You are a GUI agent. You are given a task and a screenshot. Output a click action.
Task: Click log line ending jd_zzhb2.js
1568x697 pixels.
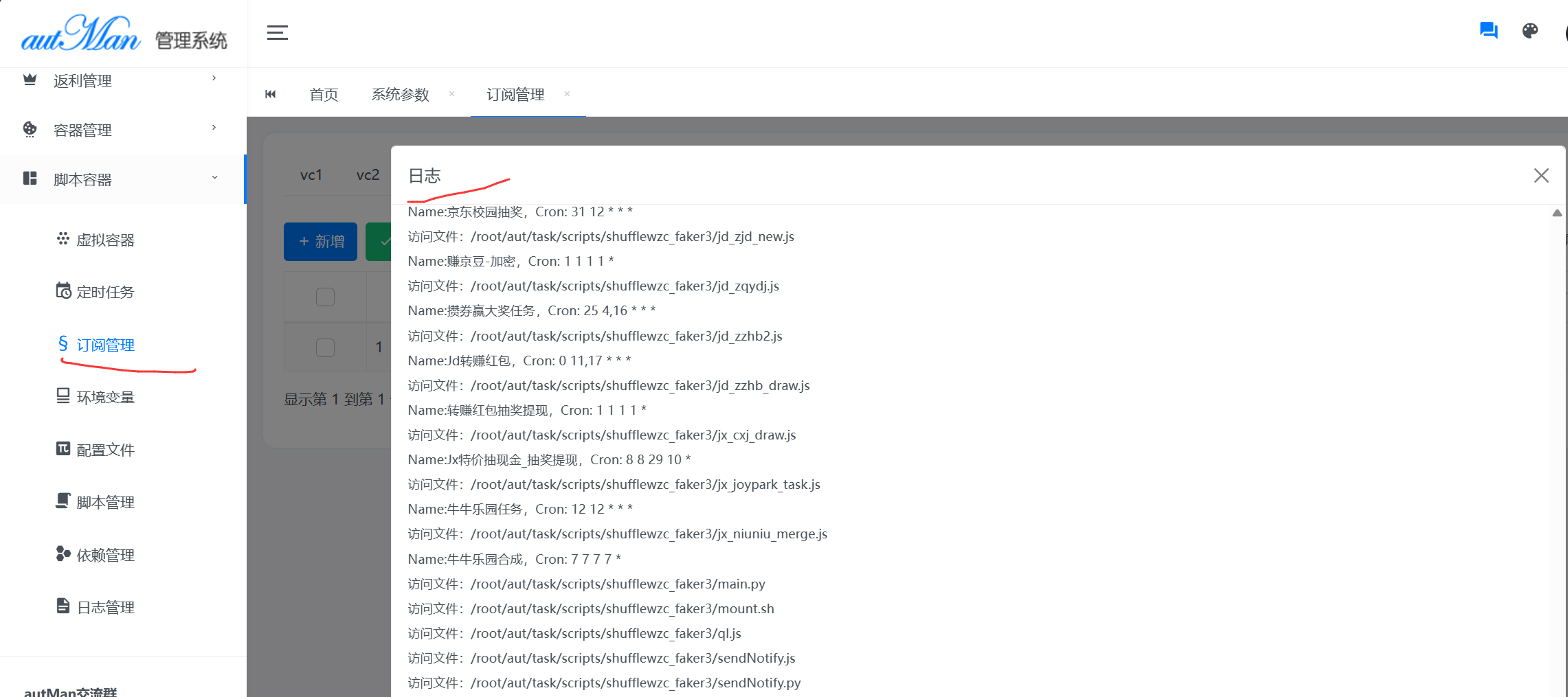tap(595, 336)
